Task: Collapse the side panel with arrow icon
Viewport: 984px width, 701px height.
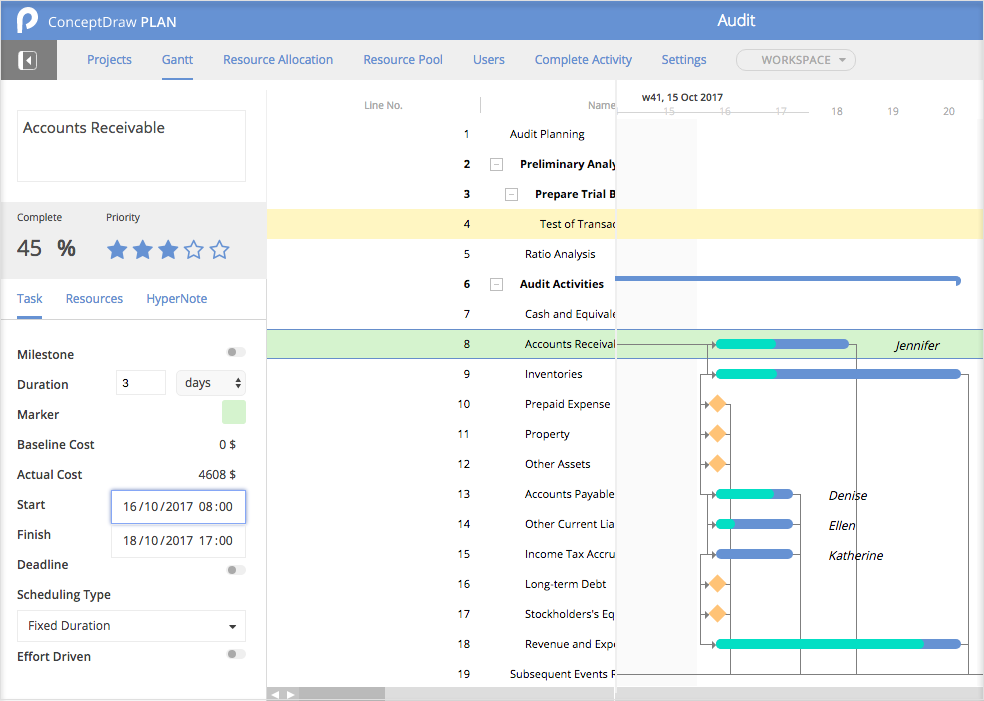Action: tap(29, 61)
